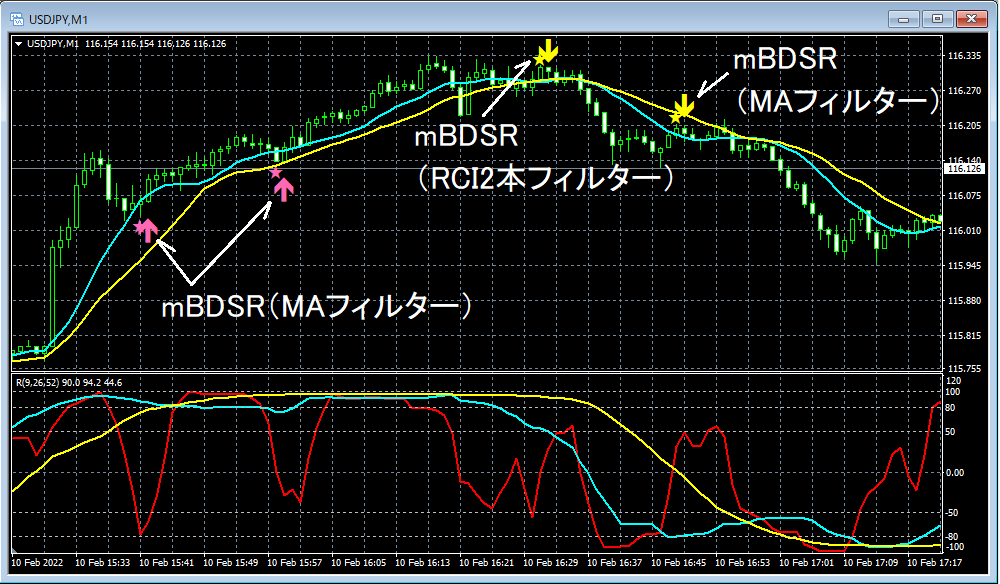Click time label 10 Feb 16:05
The image size is (1000, 584).
pyautogui.click(x=359, y=563)
